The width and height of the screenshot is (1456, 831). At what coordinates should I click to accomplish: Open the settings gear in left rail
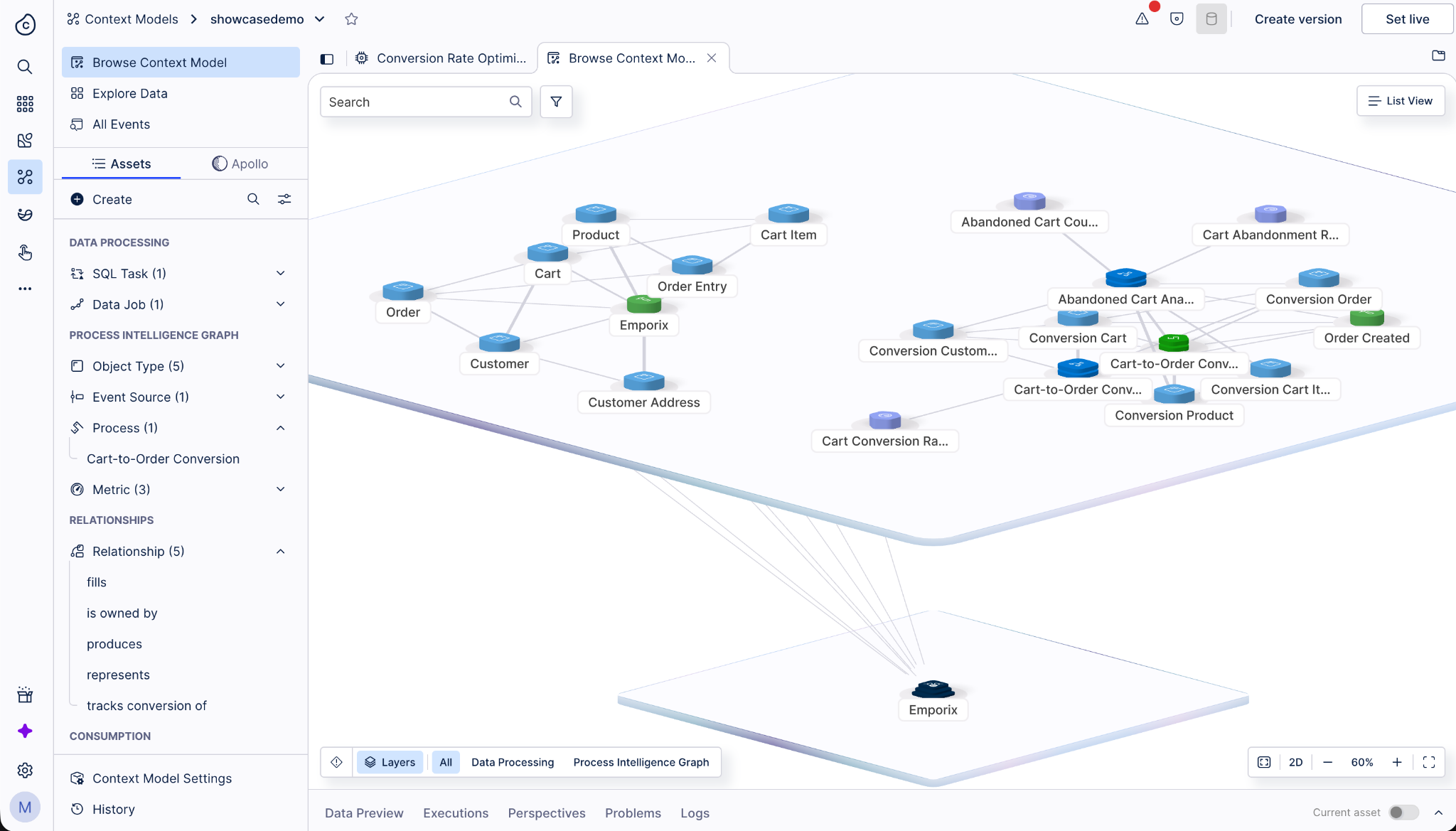25,770
